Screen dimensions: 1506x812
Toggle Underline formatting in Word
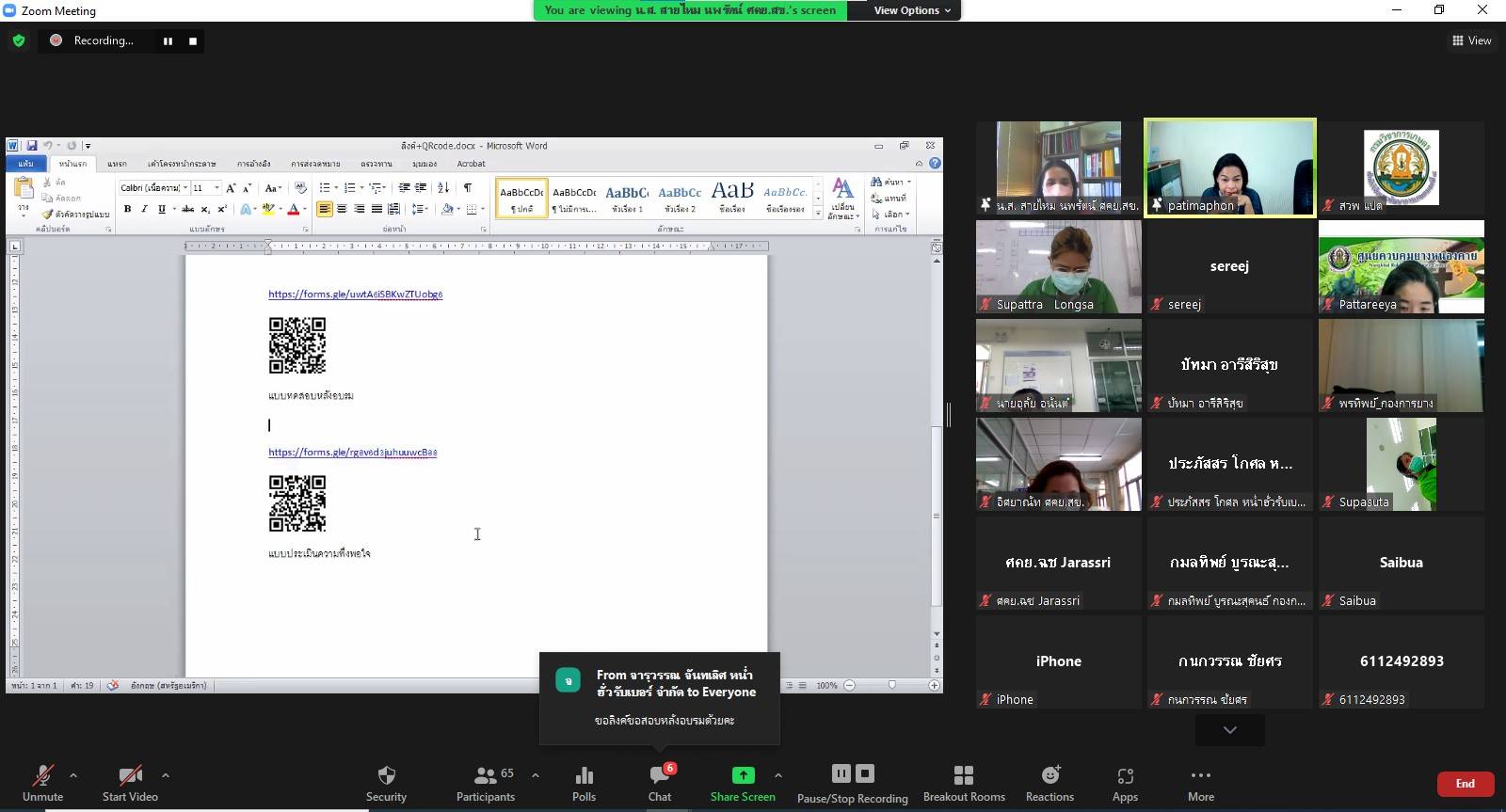tap(162, 209)
